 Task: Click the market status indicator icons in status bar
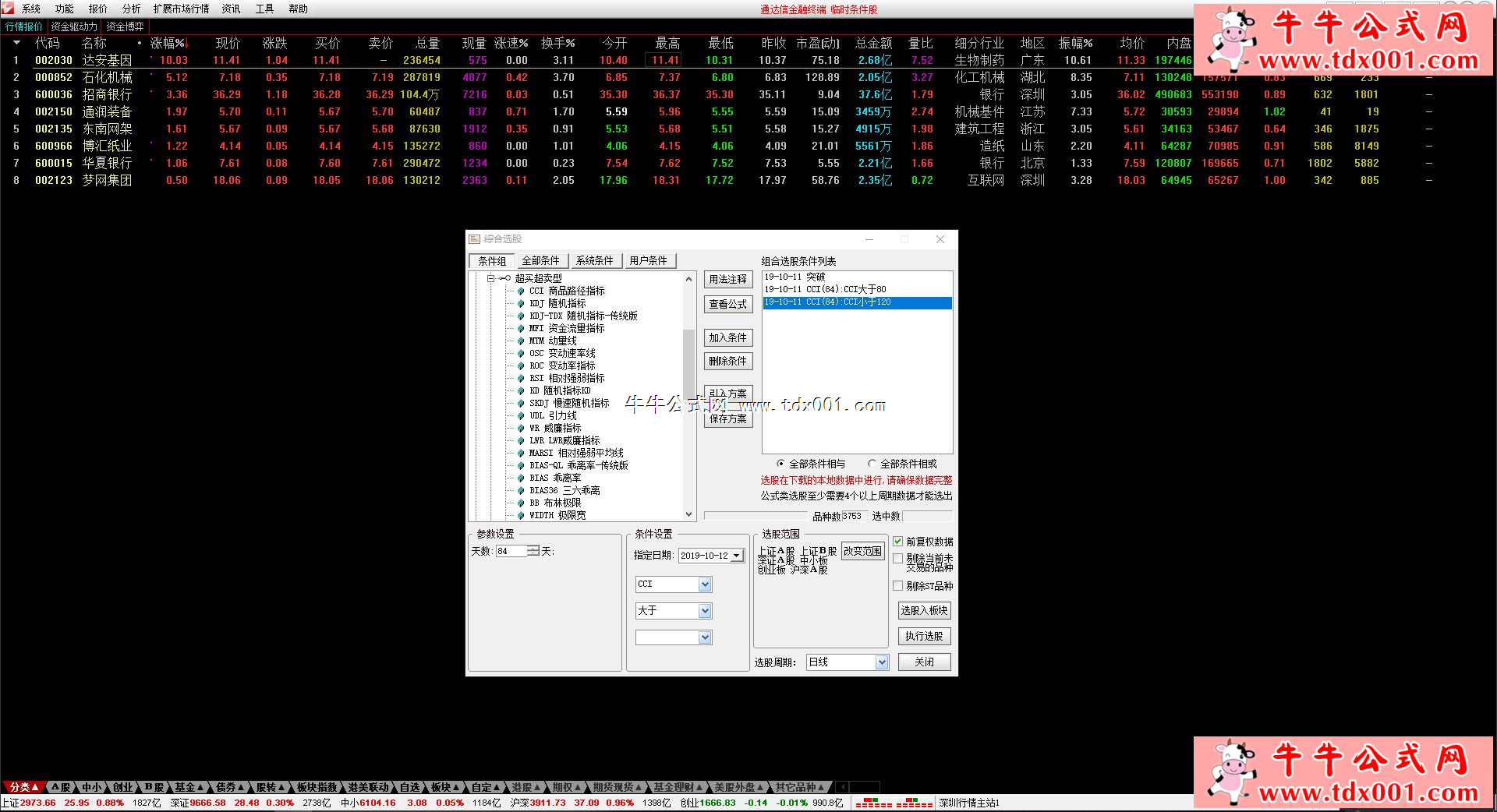[x=894, y=803]
